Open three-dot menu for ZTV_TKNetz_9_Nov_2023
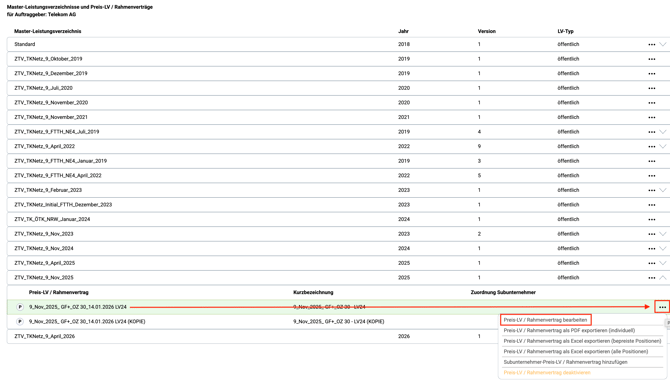The height and width of the screenshot is (382, 670). pyautogui.click(x=651, y=234)
